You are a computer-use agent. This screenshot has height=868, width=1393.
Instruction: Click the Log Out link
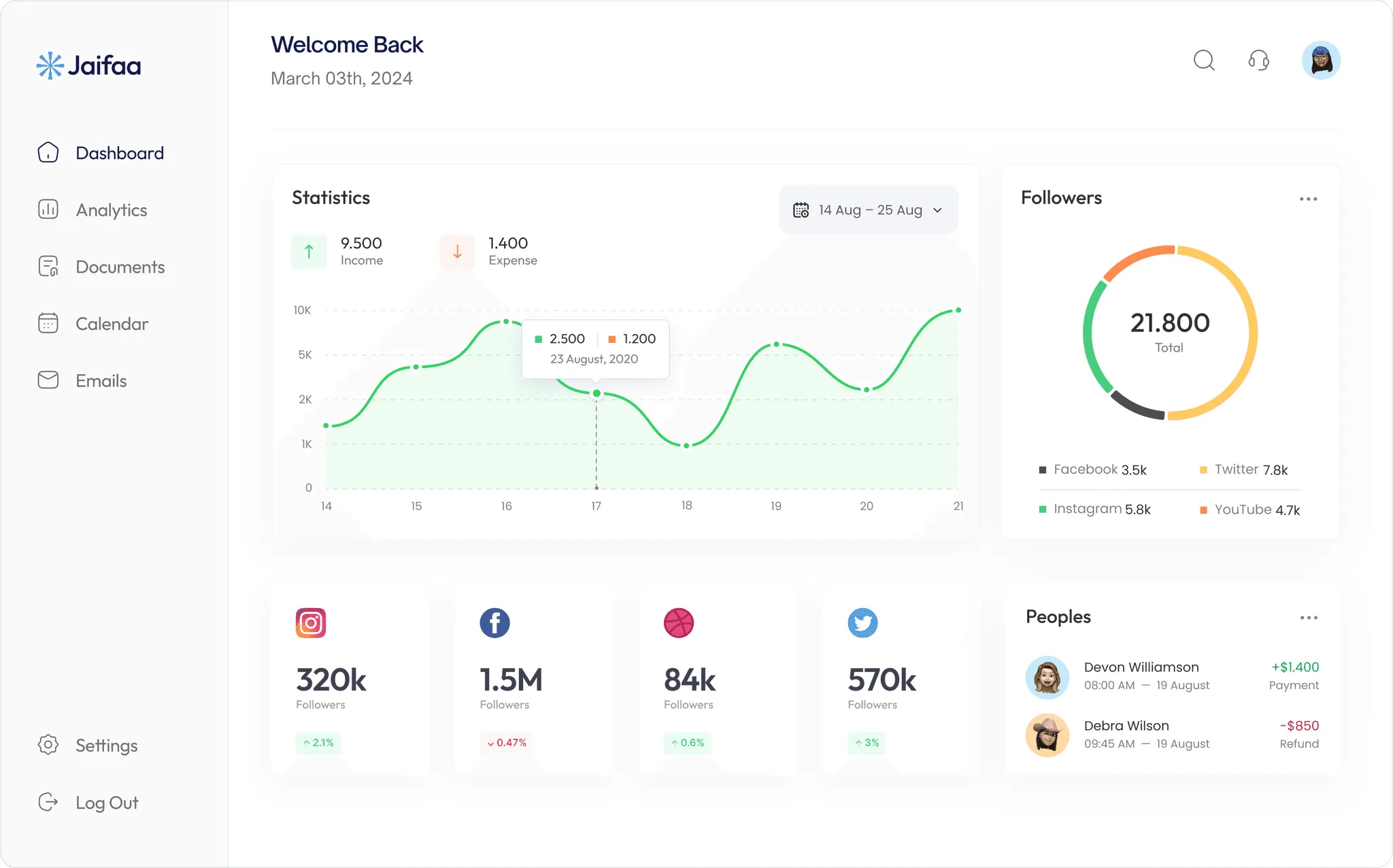click(x=107, y=803)
